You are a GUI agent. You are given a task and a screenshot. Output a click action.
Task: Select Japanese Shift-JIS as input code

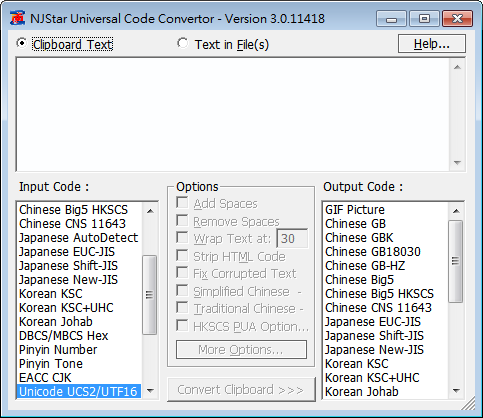tap(68, 266)
